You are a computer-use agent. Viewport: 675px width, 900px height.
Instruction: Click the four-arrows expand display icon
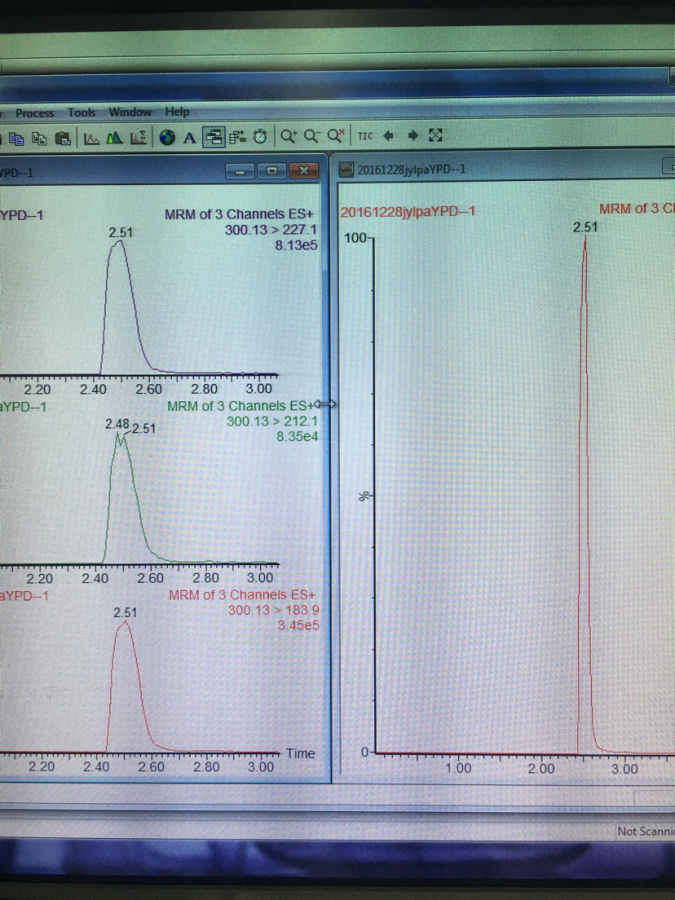436,135
